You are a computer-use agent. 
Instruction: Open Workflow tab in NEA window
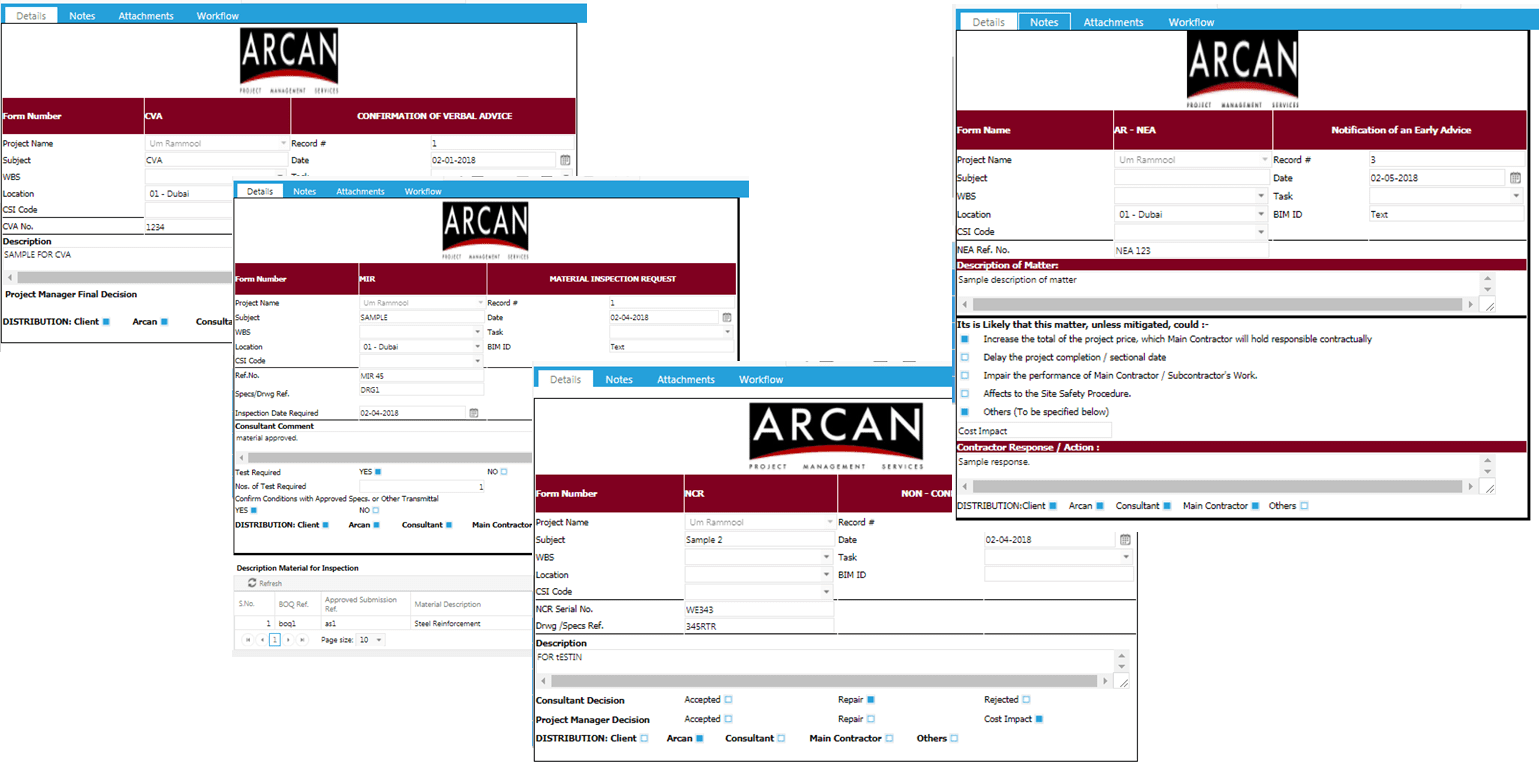(1191, 22)
